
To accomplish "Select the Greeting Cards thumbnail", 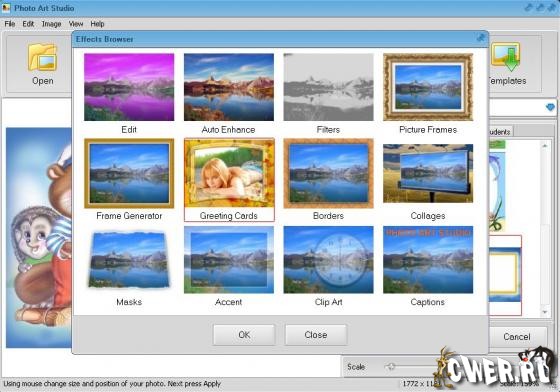I will 229,174.
